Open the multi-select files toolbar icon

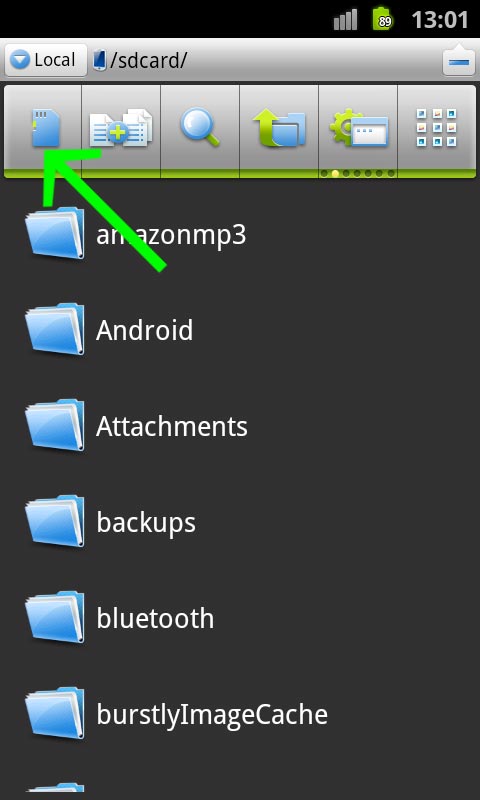coord(121,128)
